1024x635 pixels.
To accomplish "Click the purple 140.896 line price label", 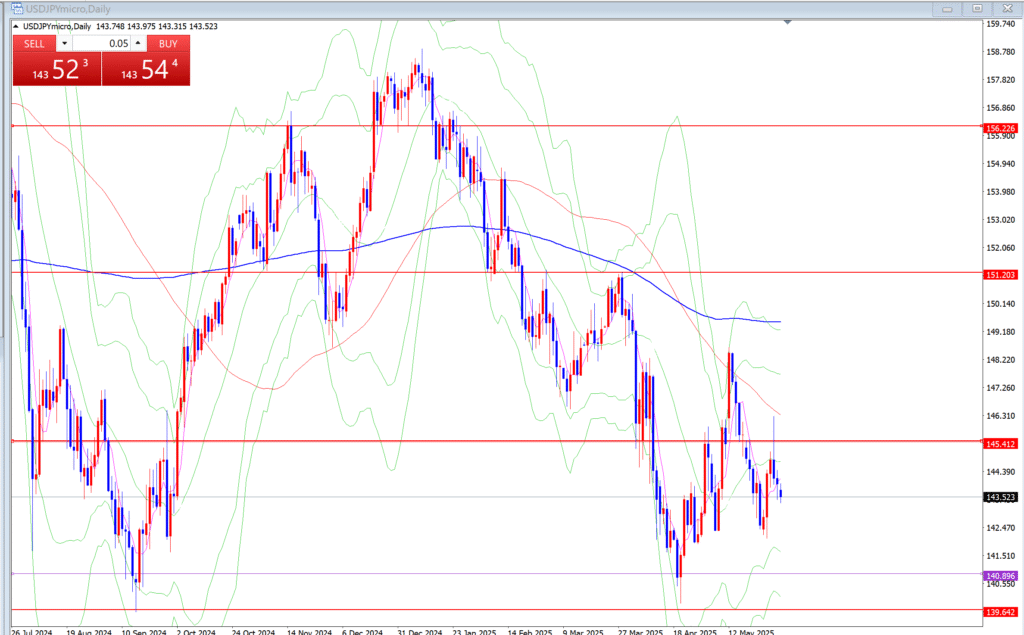I will (x=1000, y=576).
